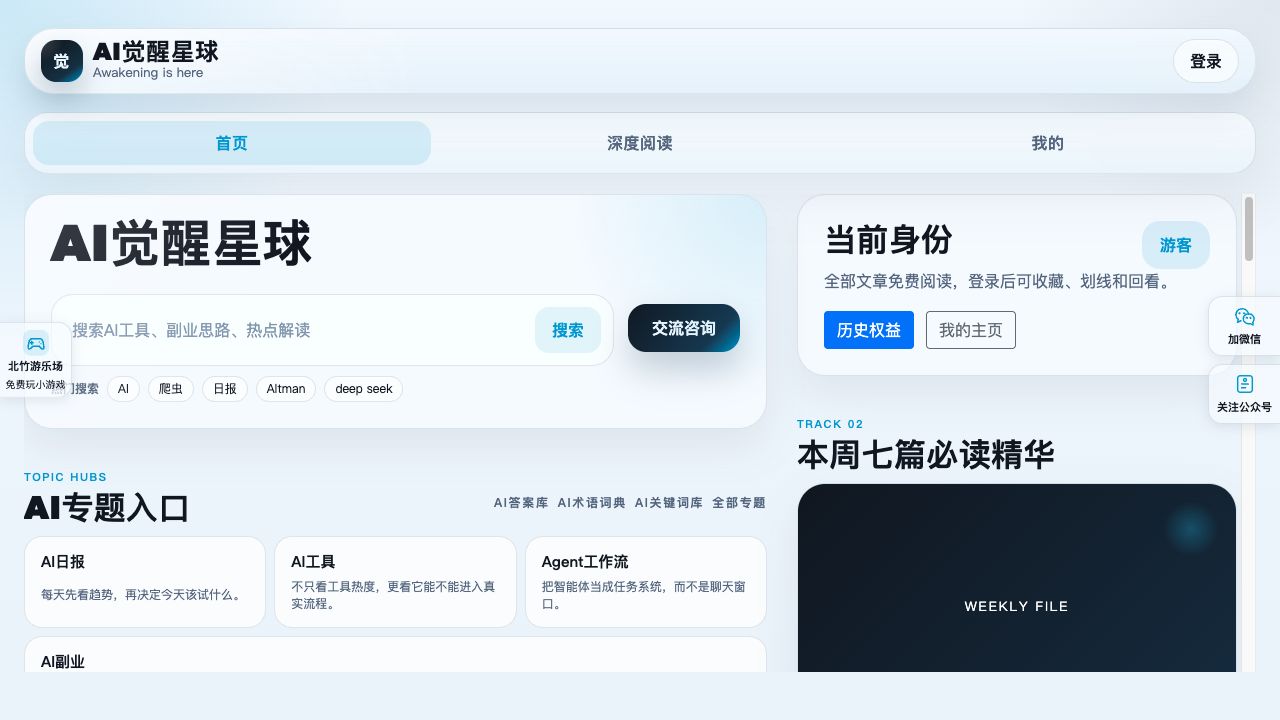Open the AI副业 topic card
Screen dimensions: 1280x720
(395, 655)
